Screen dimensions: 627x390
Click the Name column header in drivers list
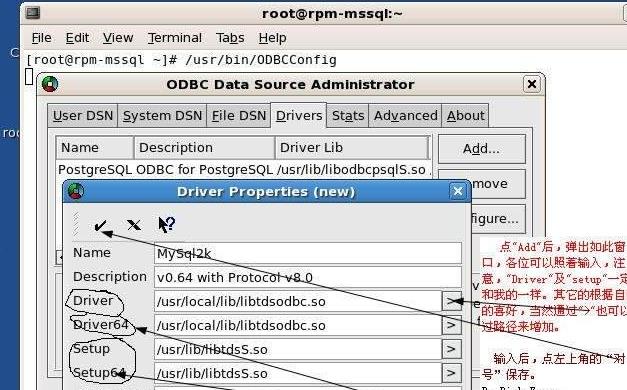[95, 148]
